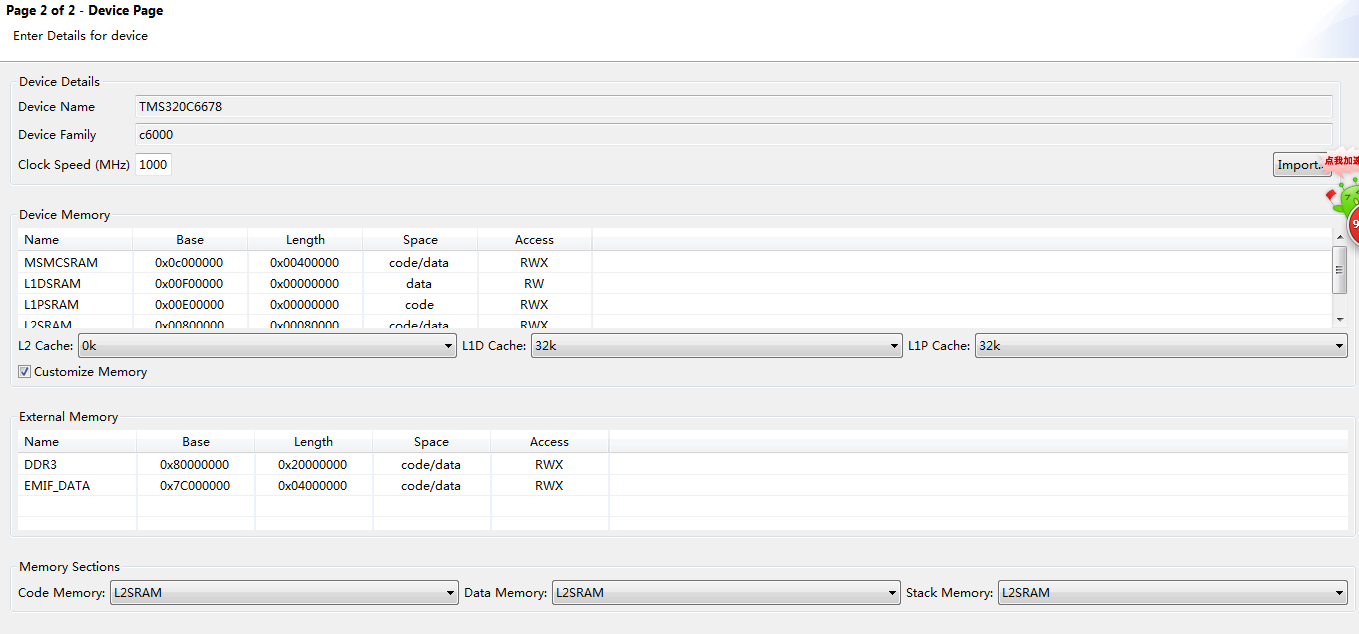Select the MSMCSRAM memory row
This screenshot has width=1359, height=634.
pyautogui.click(x=675, y=263)
